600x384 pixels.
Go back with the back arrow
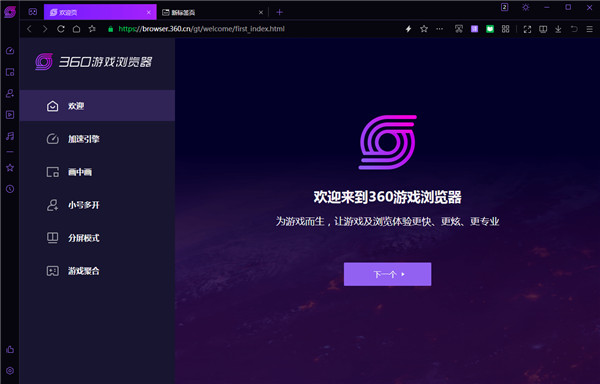pos(29,29)
